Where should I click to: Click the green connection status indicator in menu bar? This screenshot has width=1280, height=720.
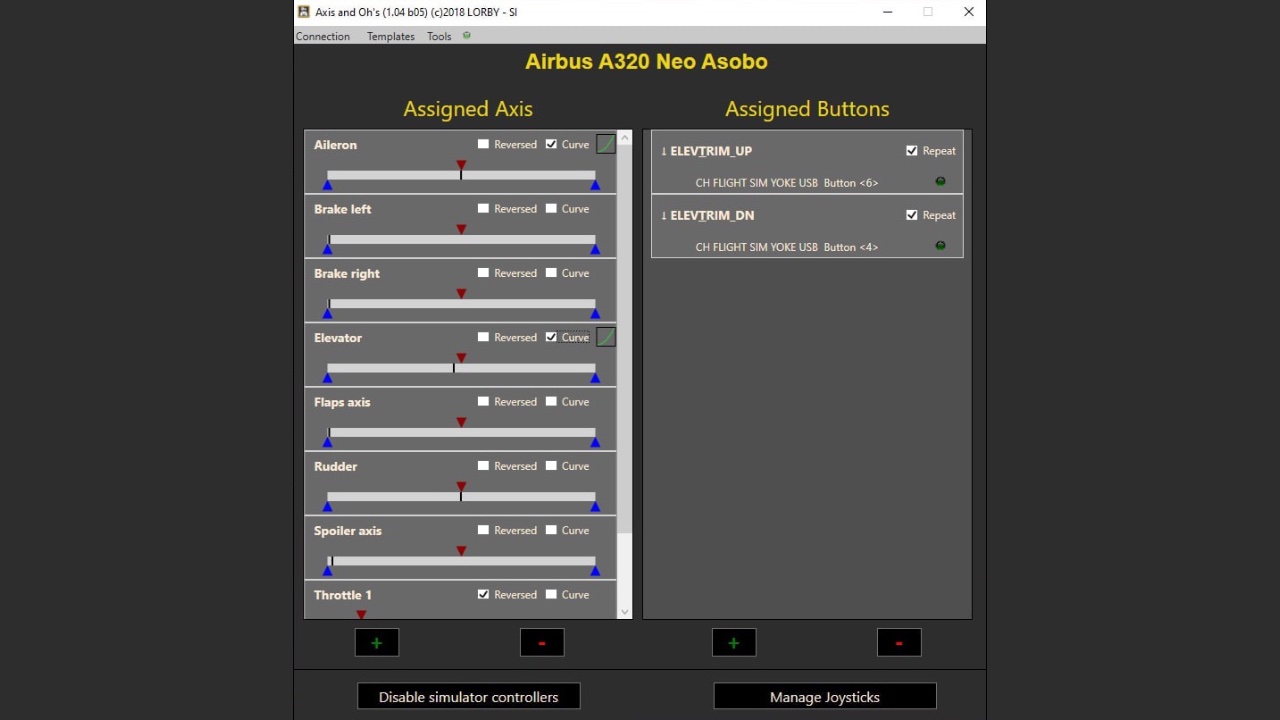pyautogui.click(x=467, y=36)
